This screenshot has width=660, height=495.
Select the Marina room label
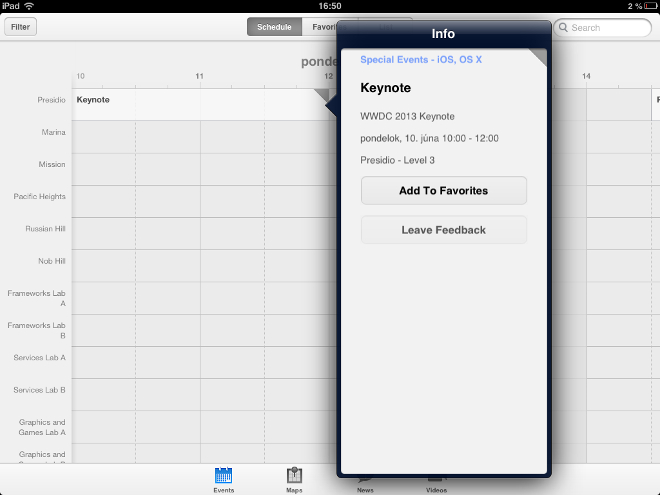click(53, 132)
